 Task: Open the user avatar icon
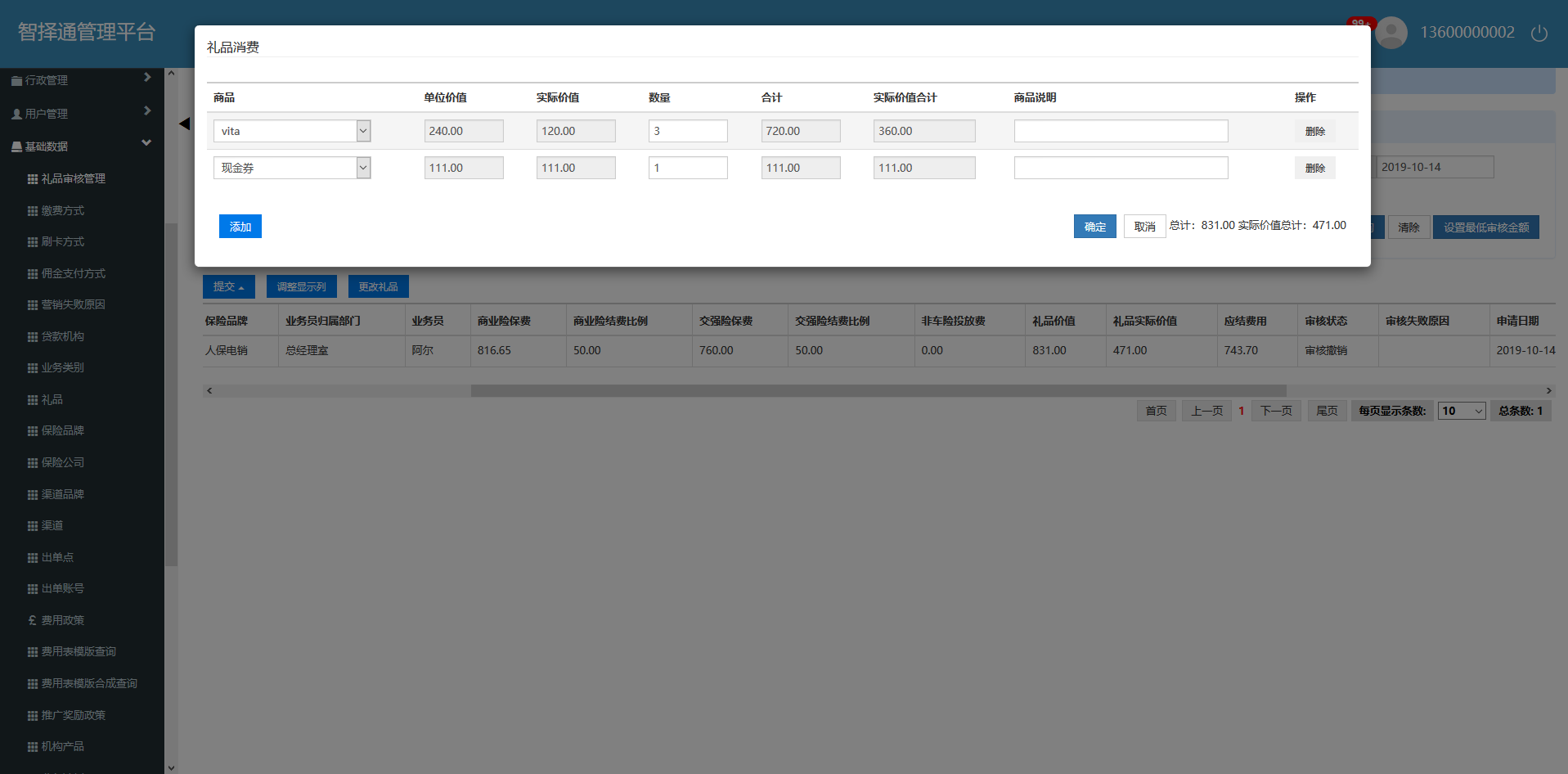pos(1391,33)
